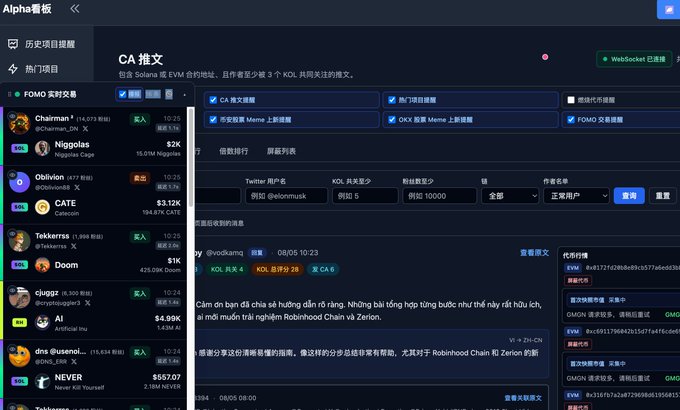Image resolution: width=680 pixels, height=410 pixels.
Task: Open 链 dropdown showing 全部
Action: 510,196
